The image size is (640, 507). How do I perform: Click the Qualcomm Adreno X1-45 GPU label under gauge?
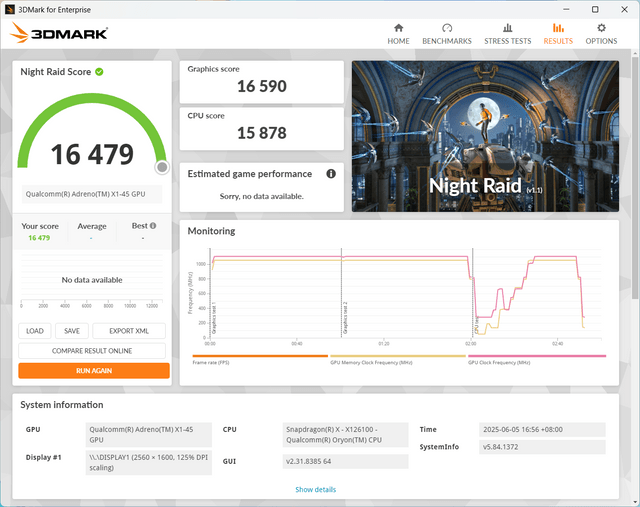click(92, 194)
